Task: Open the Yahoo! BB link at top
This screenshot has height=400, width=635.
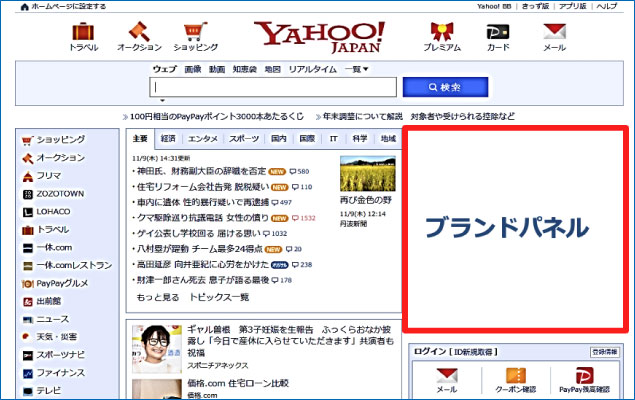Action: (x=494, y=6)
